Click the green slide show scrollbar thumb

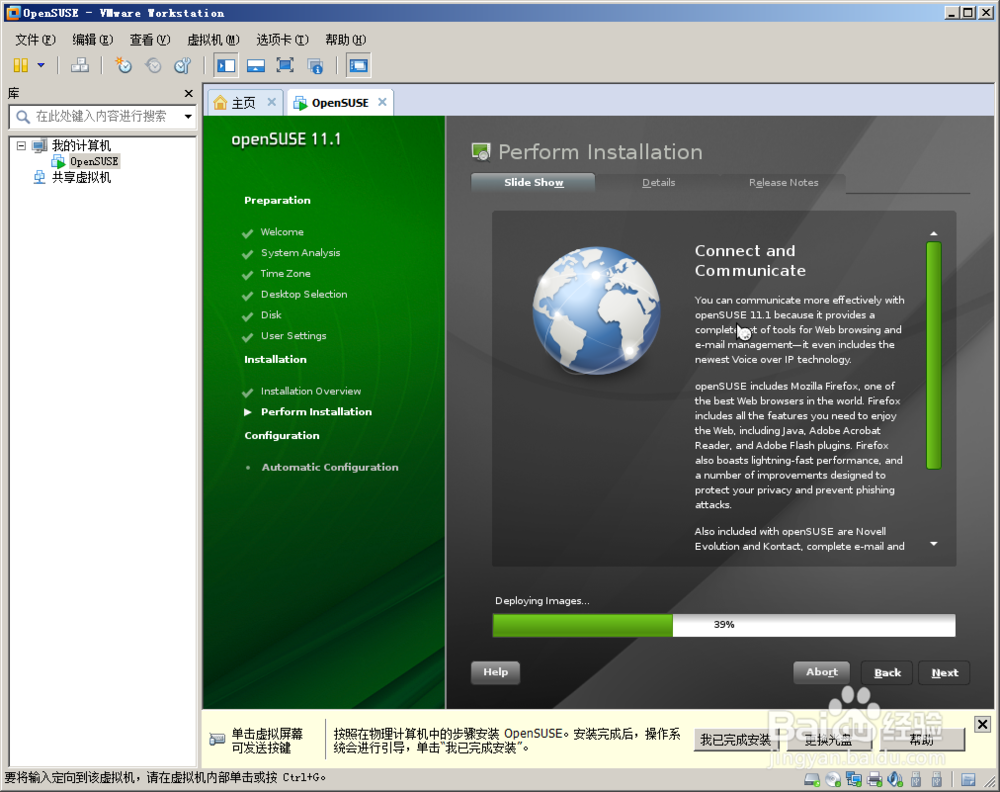pos(934,356)
